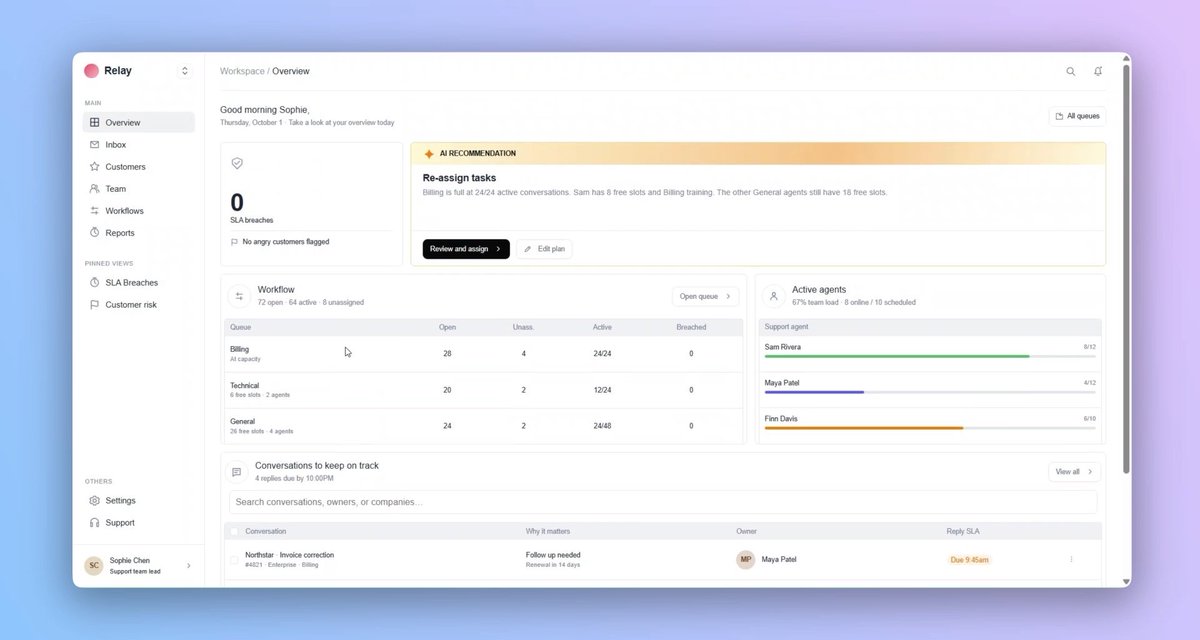Click Sam Rivera's green load bar

[x=897, y=356]
